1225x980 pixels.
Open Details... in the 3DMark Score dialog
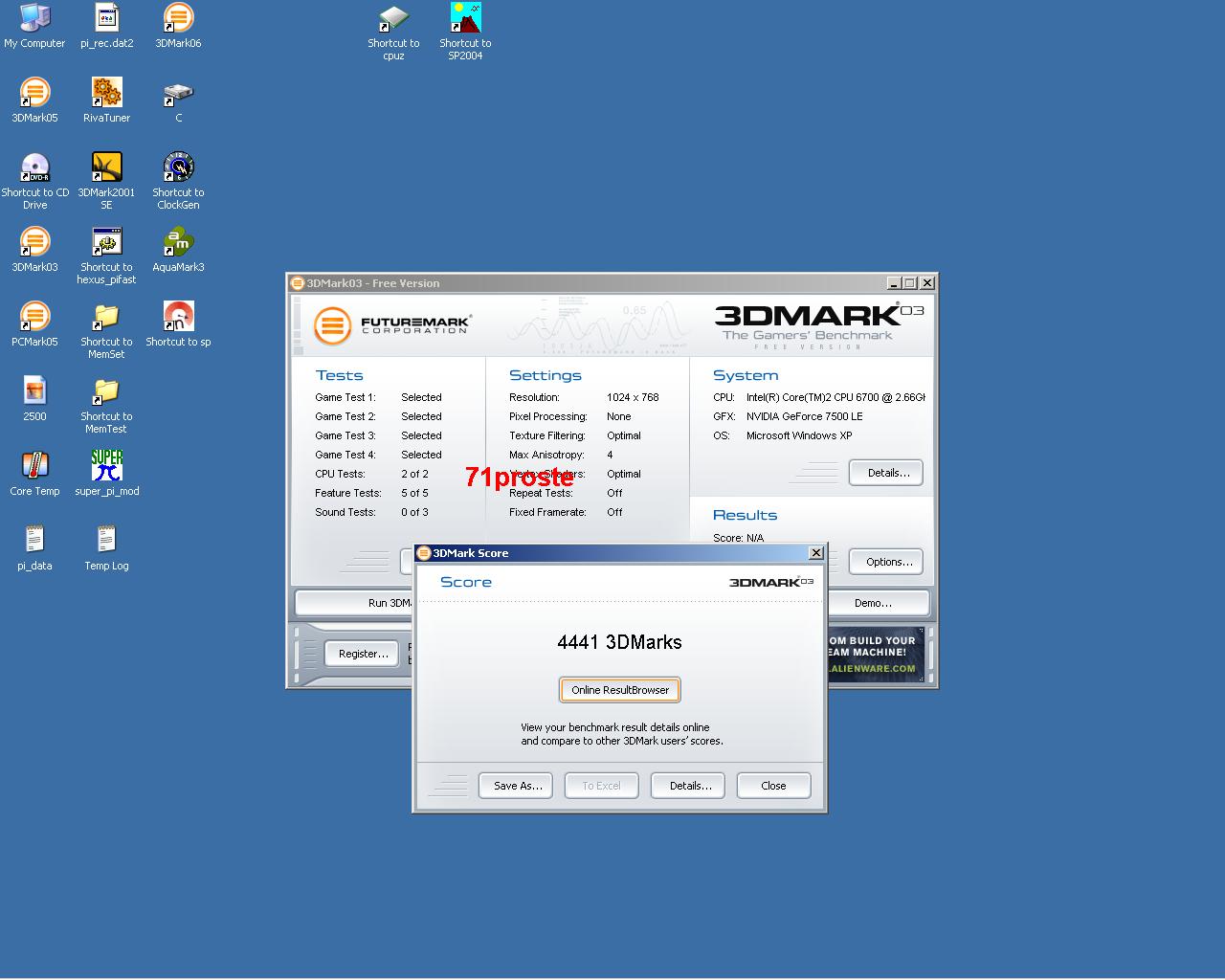coord(690,786)
